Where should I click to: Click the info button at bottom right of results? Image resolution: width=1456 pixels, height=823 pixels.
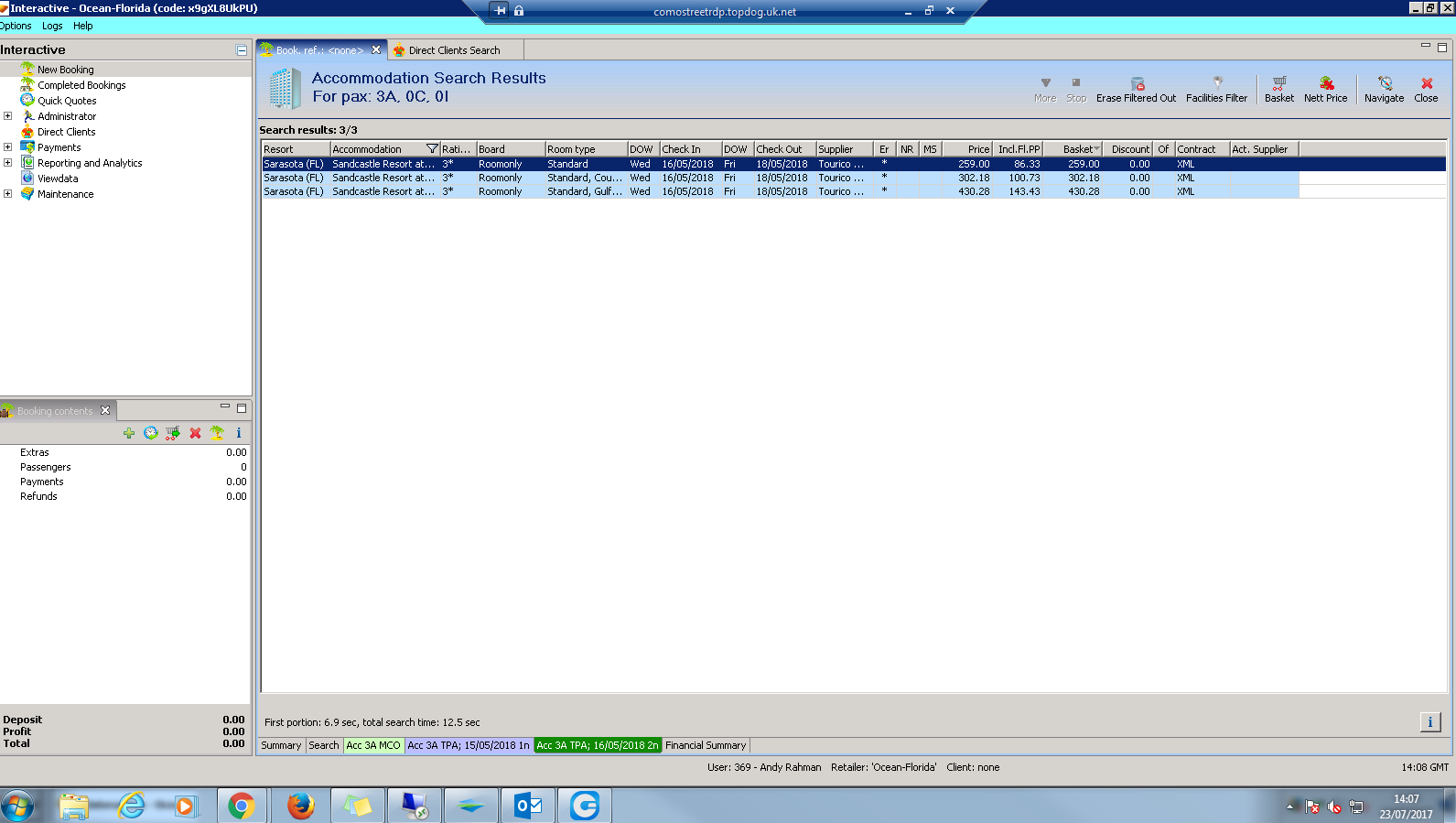pos(1430,722)
